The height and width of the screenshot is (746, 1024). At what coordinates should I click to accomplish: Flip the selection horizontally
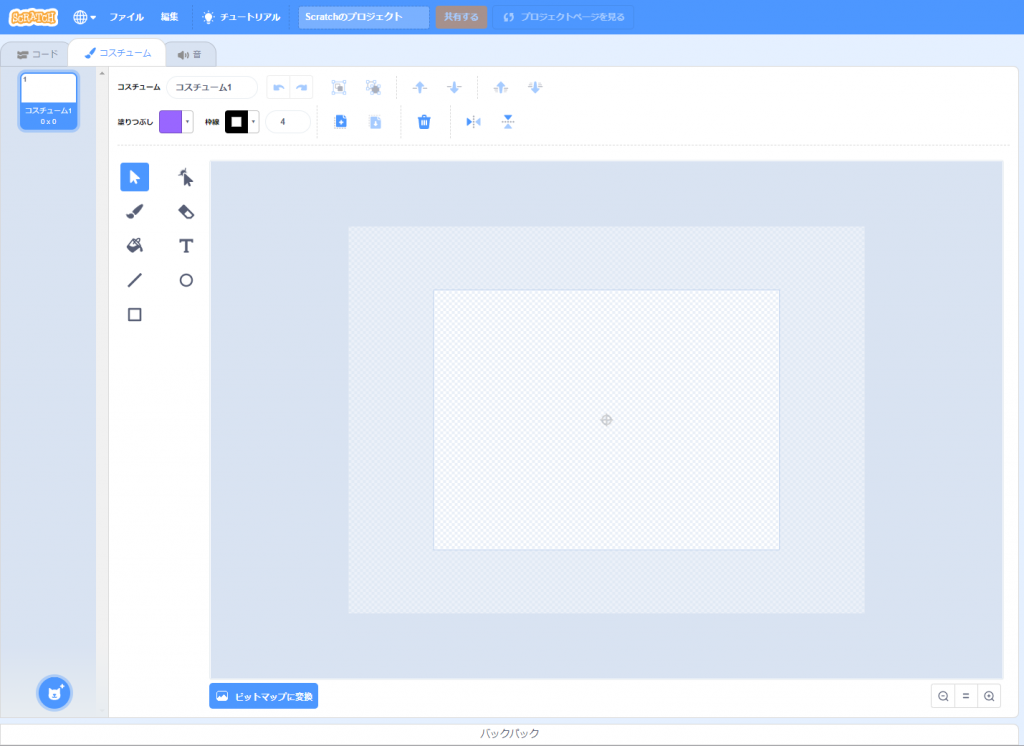click(x=474, y=122)
